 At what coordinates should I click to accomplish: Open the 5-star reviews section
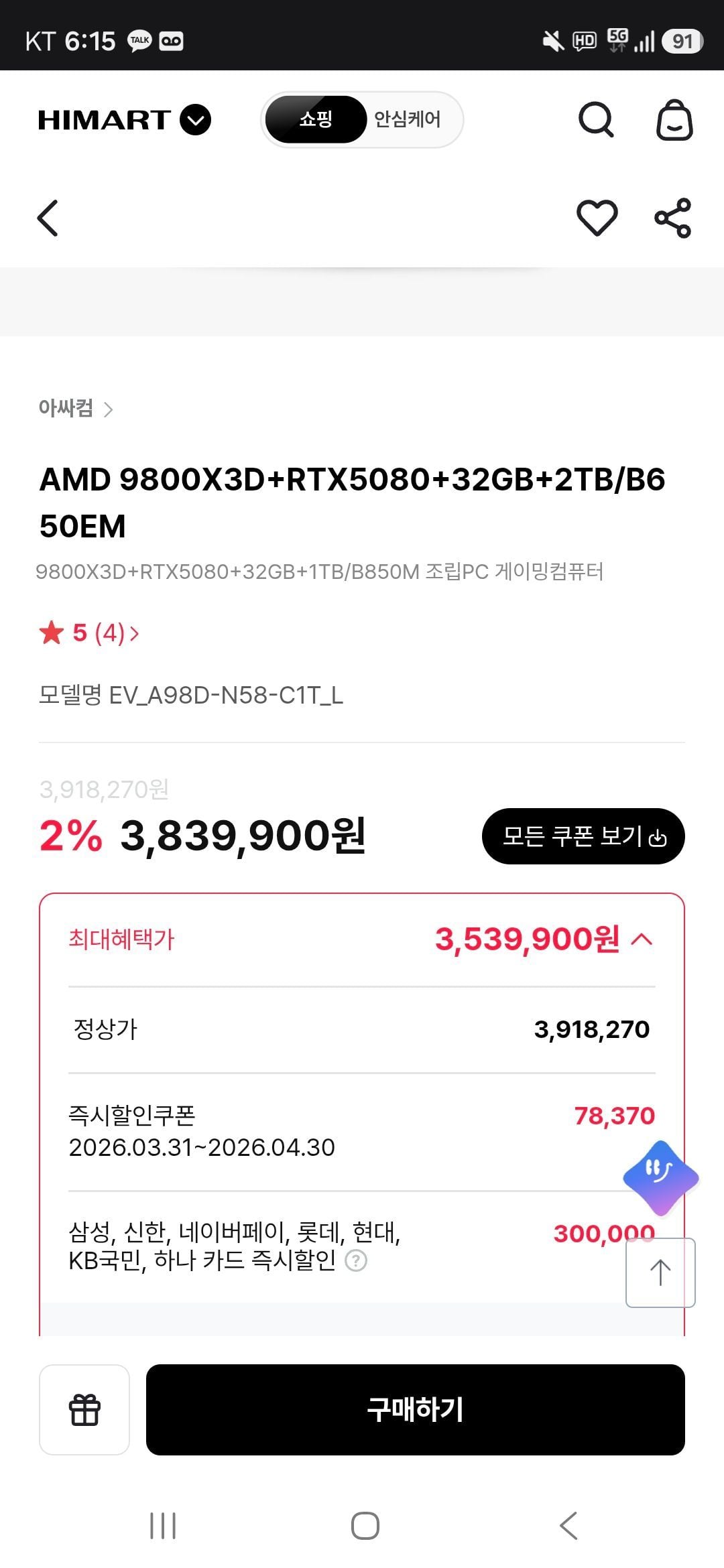[x=89, y=633]
